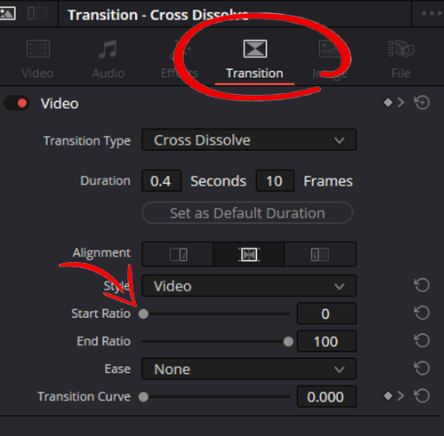Select center on edit alignment

click(x=249, y=255)
